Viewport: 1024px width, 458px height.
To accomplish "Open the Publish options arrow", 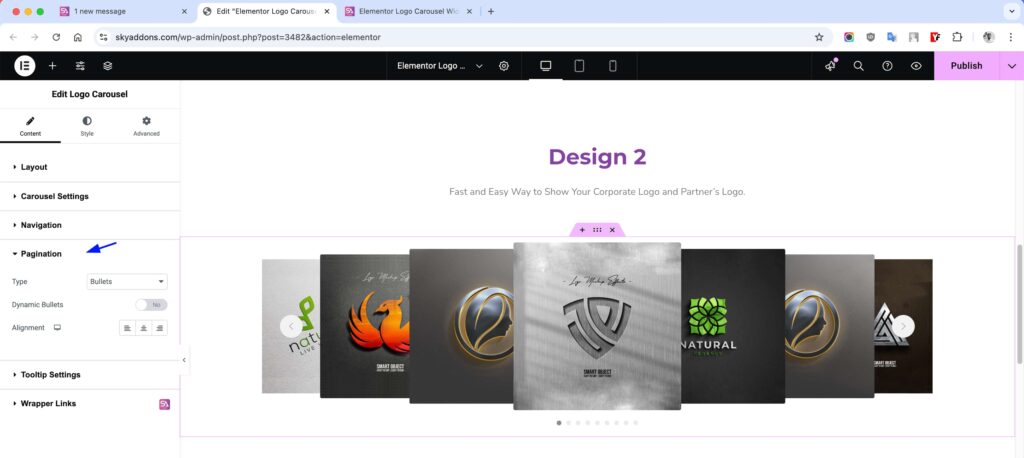I will (1012, 66).
